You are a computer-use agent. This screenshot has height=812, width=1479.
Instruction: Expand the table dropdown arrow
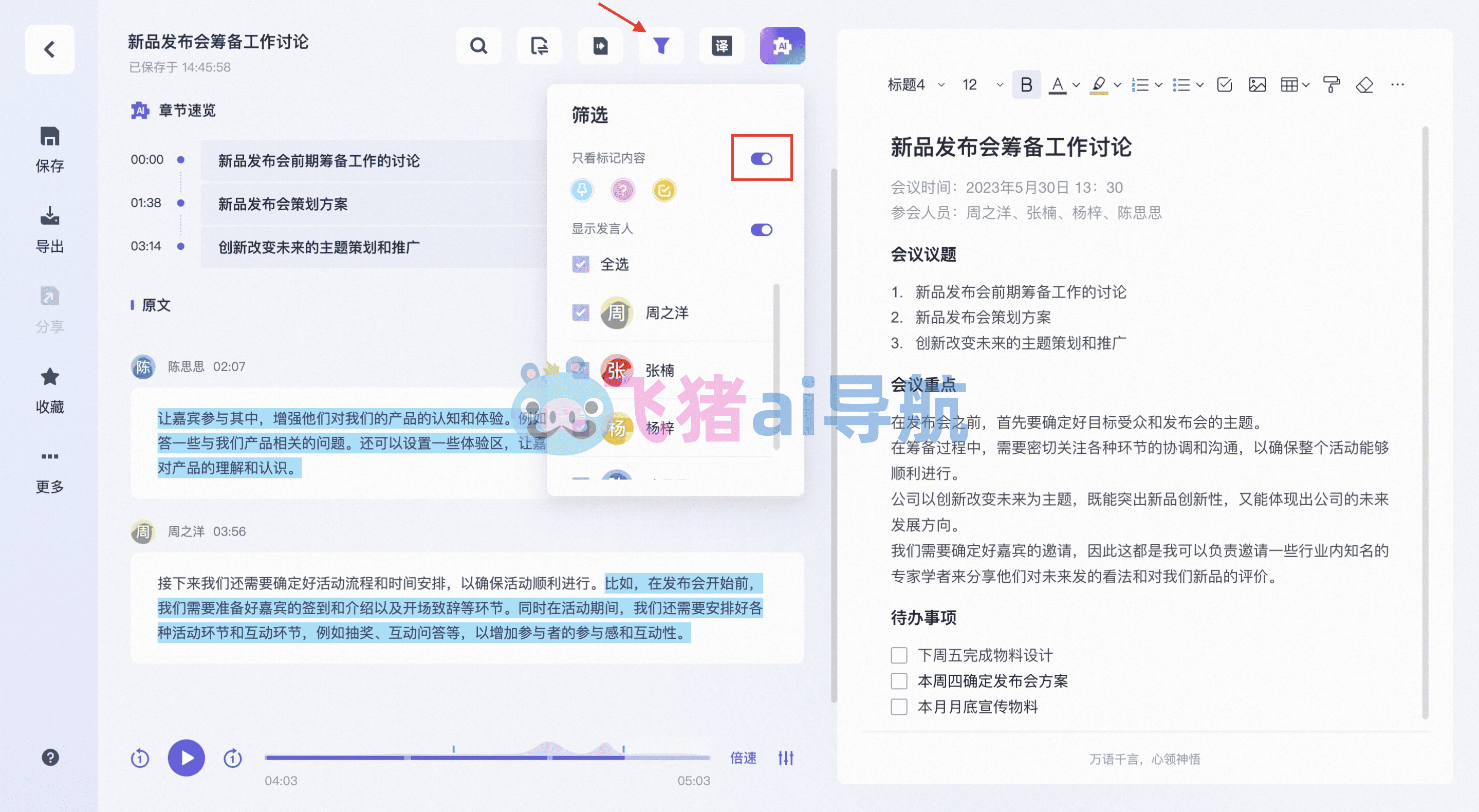[x=1306, y=85]
